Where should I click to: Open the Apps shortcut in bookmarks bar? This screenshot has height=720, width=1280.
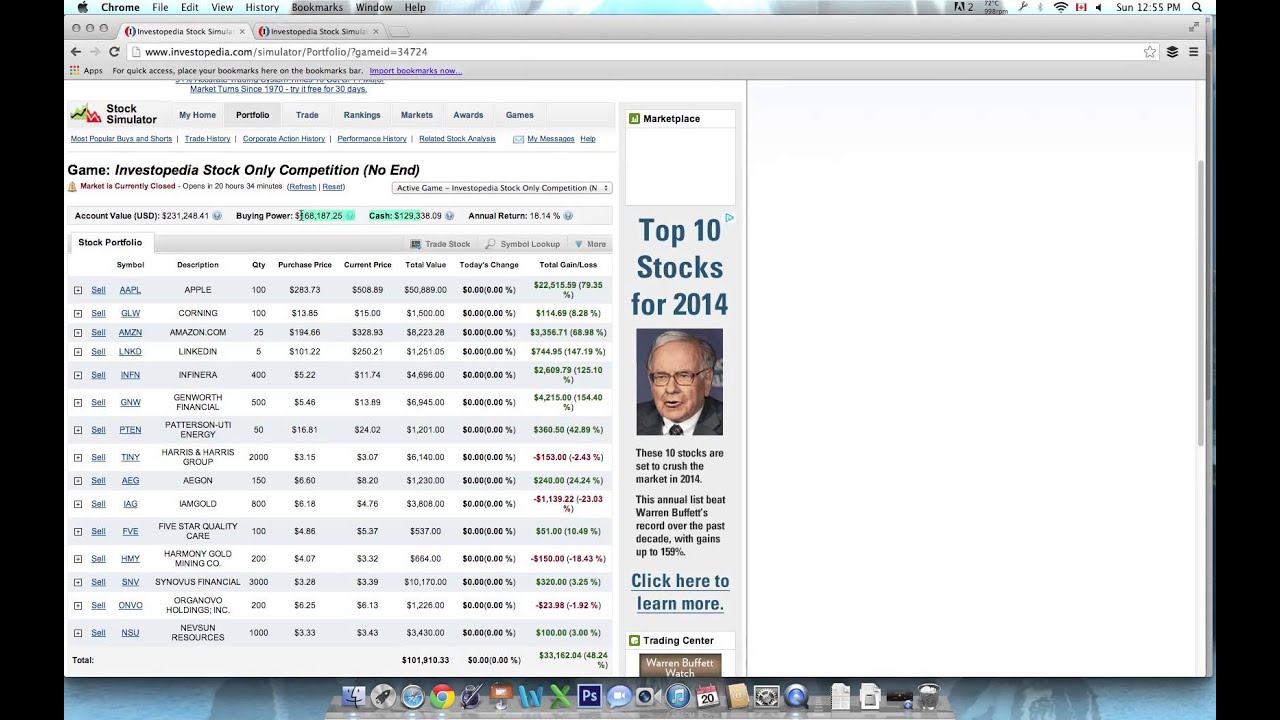point(86,71)
